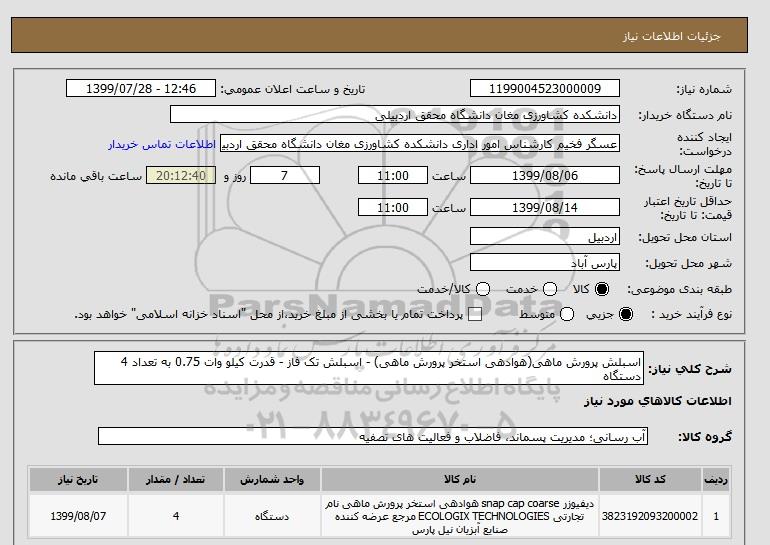
Task: Click product code 3823192093200002 cell
Action: click(650, 516)
